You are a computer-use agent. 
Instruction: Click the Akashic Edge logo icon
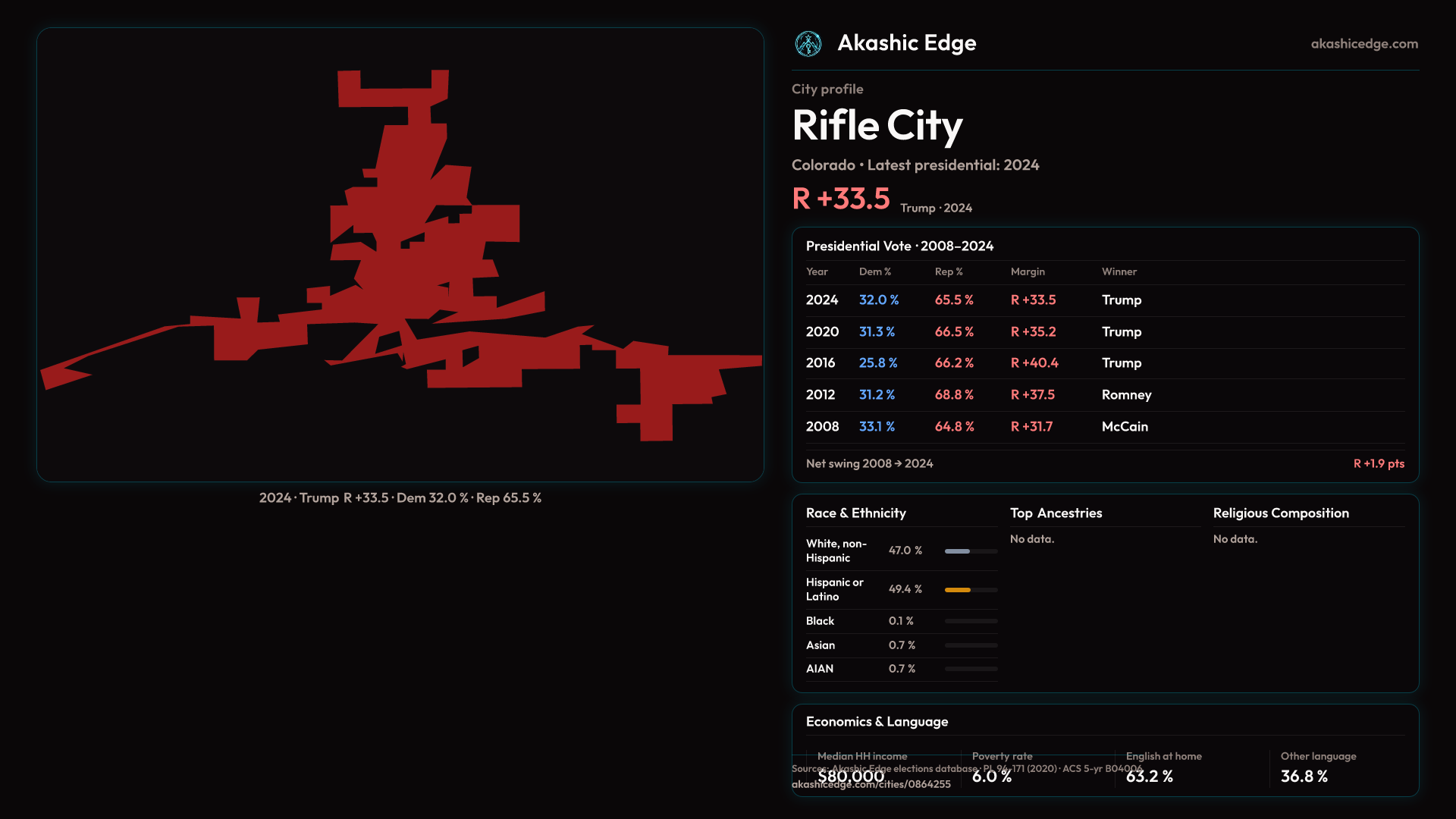(x=808, y=44)
